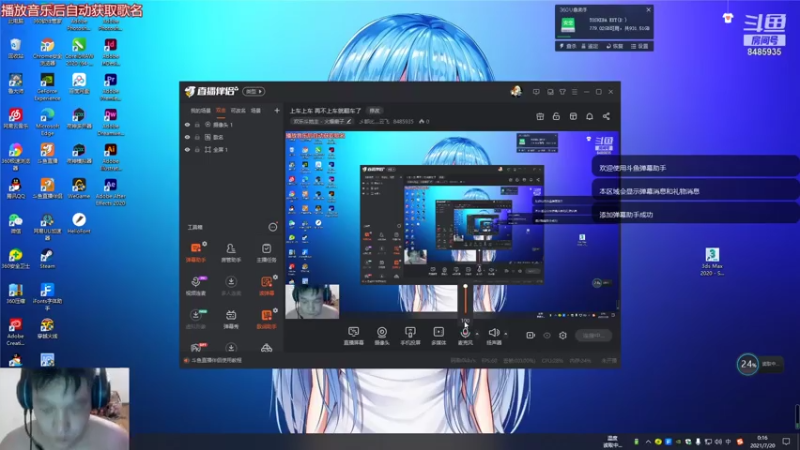Viewport: 800px width, 450px height.
Task: Open the 视频连麦 tool
Action: point(195,286)
